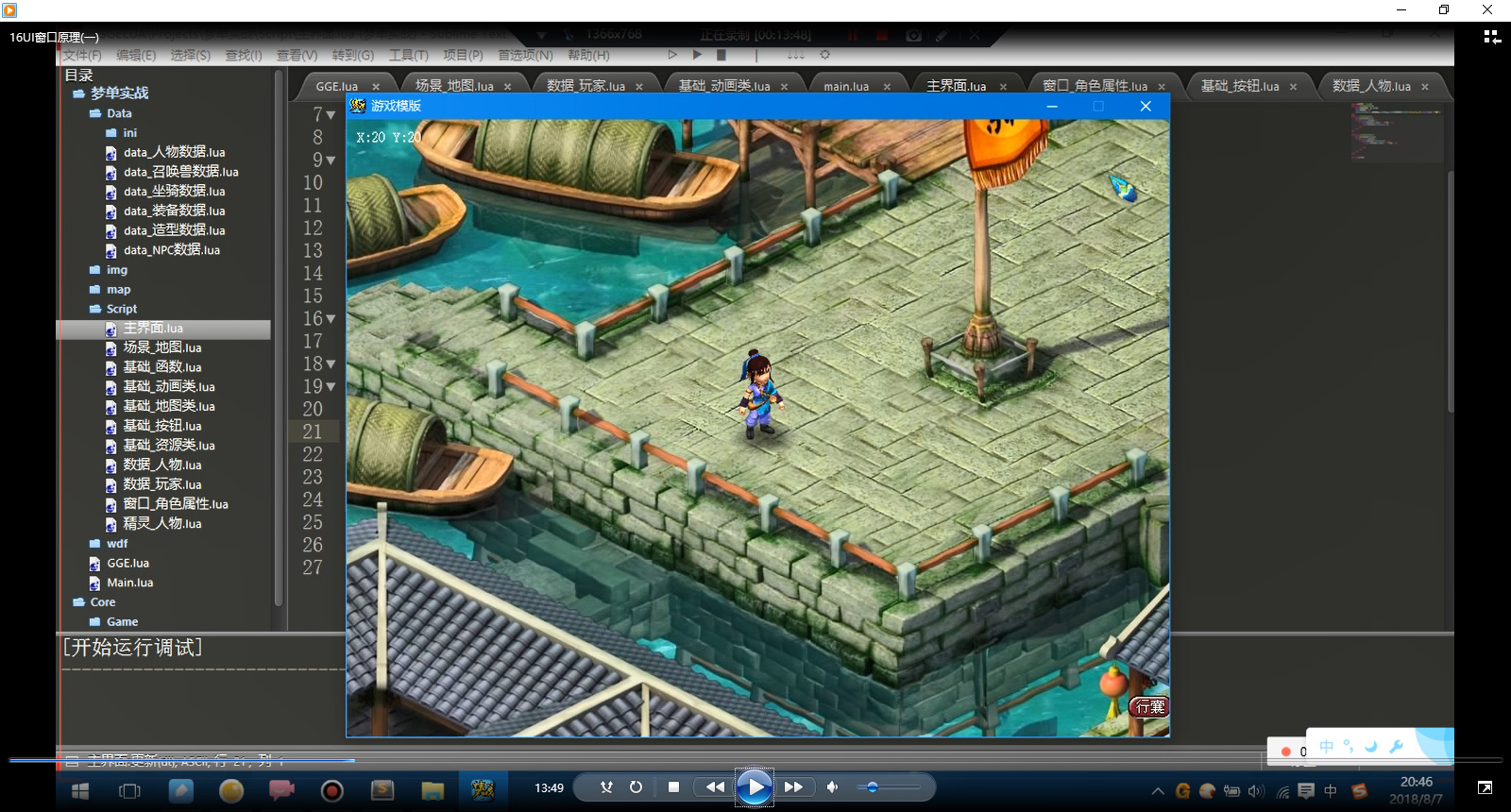Stop the video playback
The height and width of the screenshot is (812, 1511).
(x=673, y=787)
